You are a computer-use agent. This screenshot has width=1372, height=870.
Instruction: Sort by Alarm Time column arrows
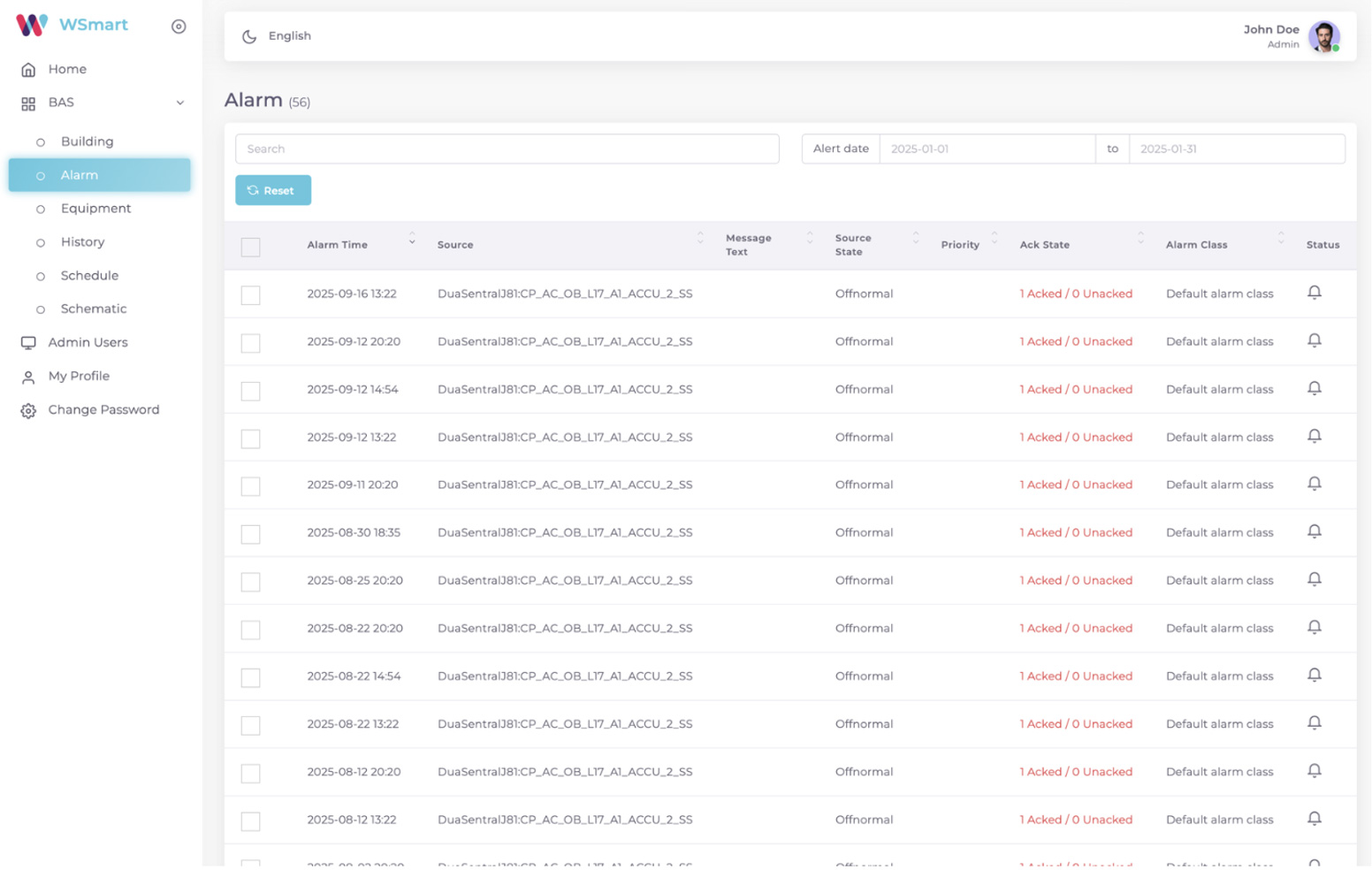click(412, 238)
